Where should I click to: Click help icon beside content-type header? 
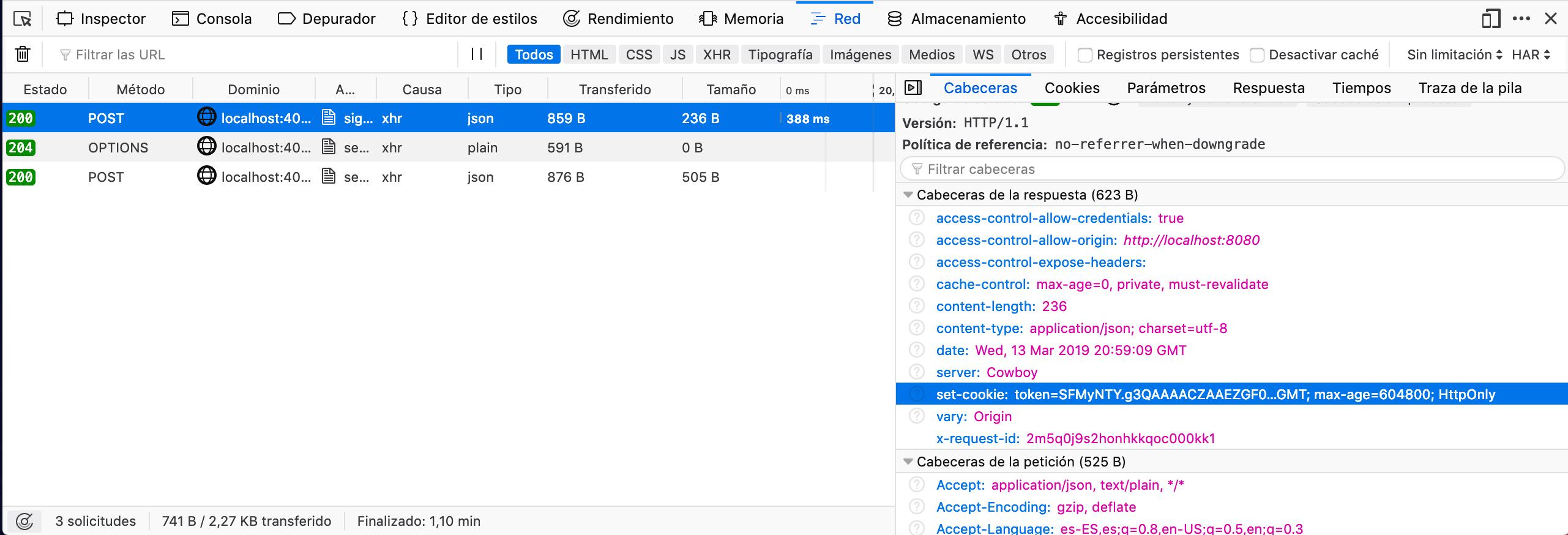(916, 328)
